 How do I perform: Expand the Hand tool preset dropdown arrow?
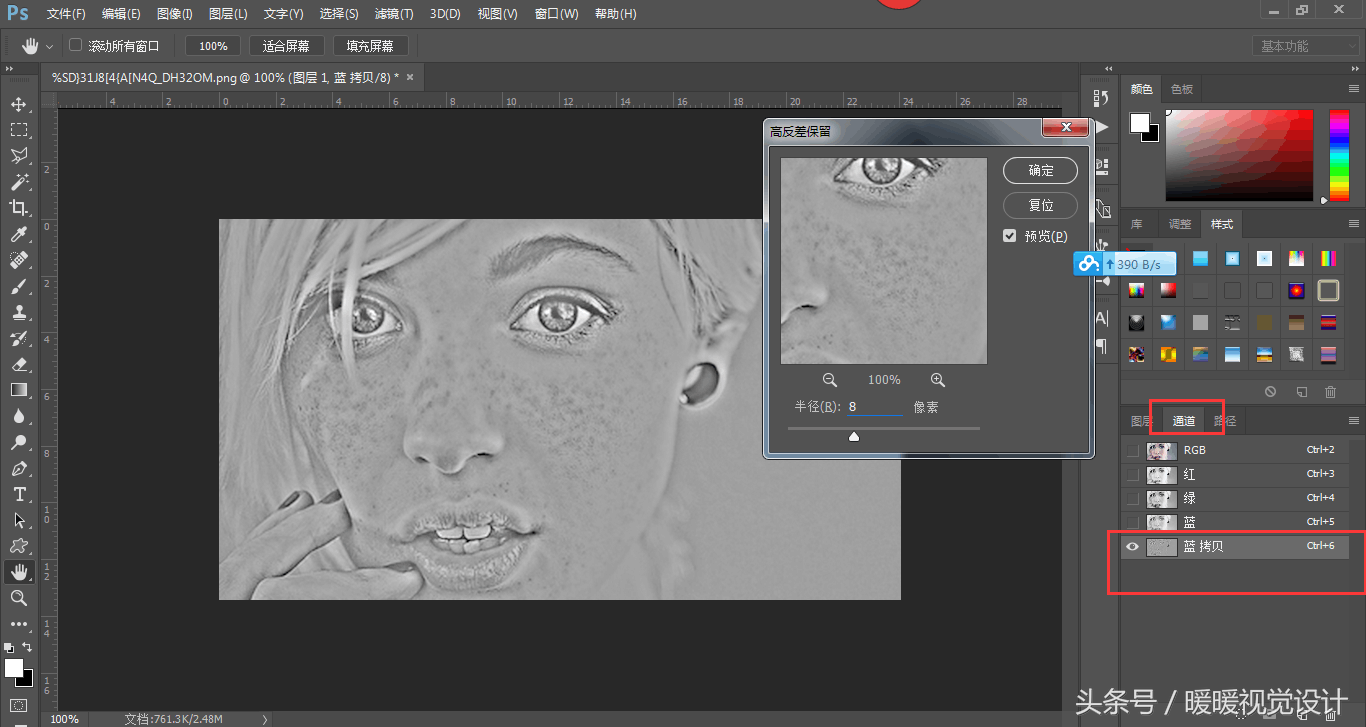click(x=49, y=46)
